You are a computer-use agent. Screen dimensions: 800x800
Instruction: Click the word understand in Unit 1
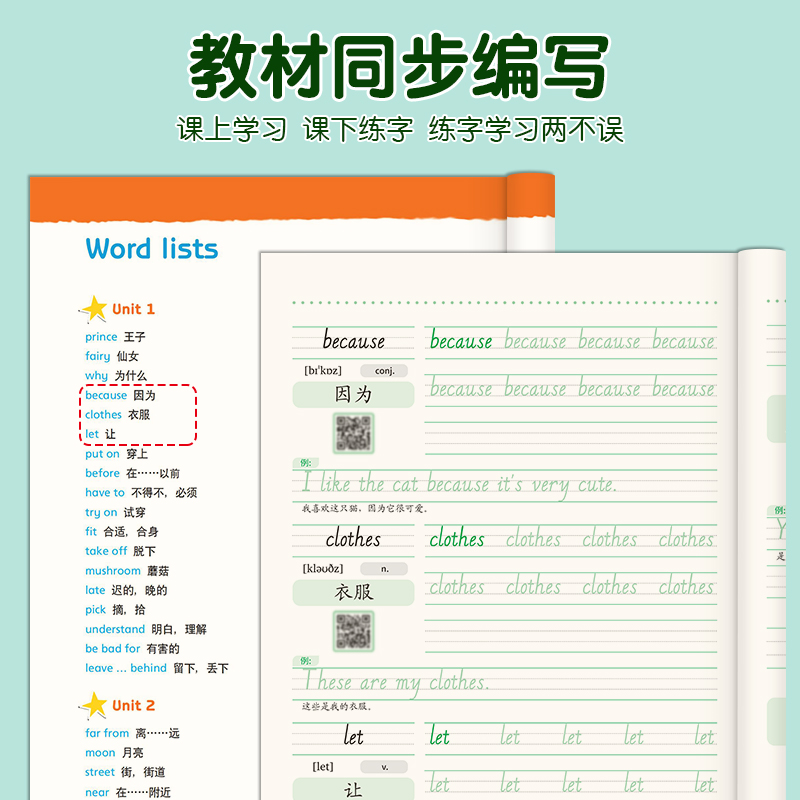(116, 630)
